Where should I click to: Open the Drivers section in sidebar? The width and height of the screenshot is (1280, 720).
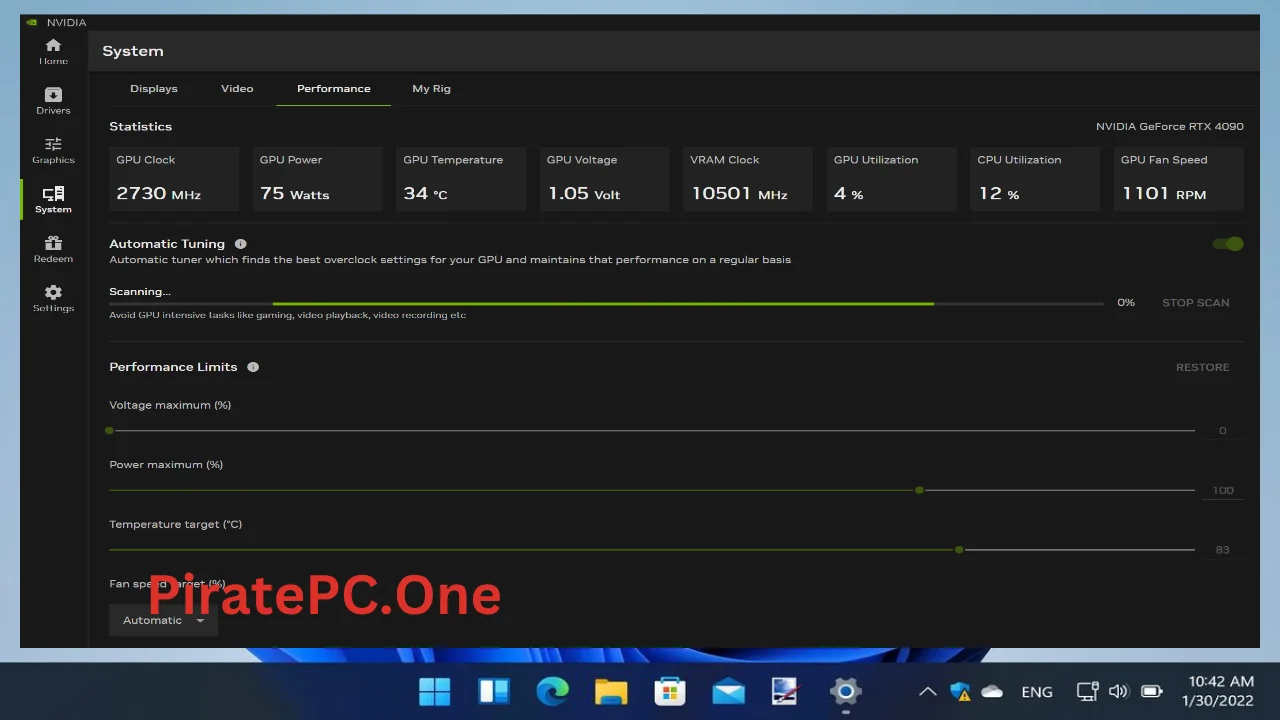click(x=53, y=101)
